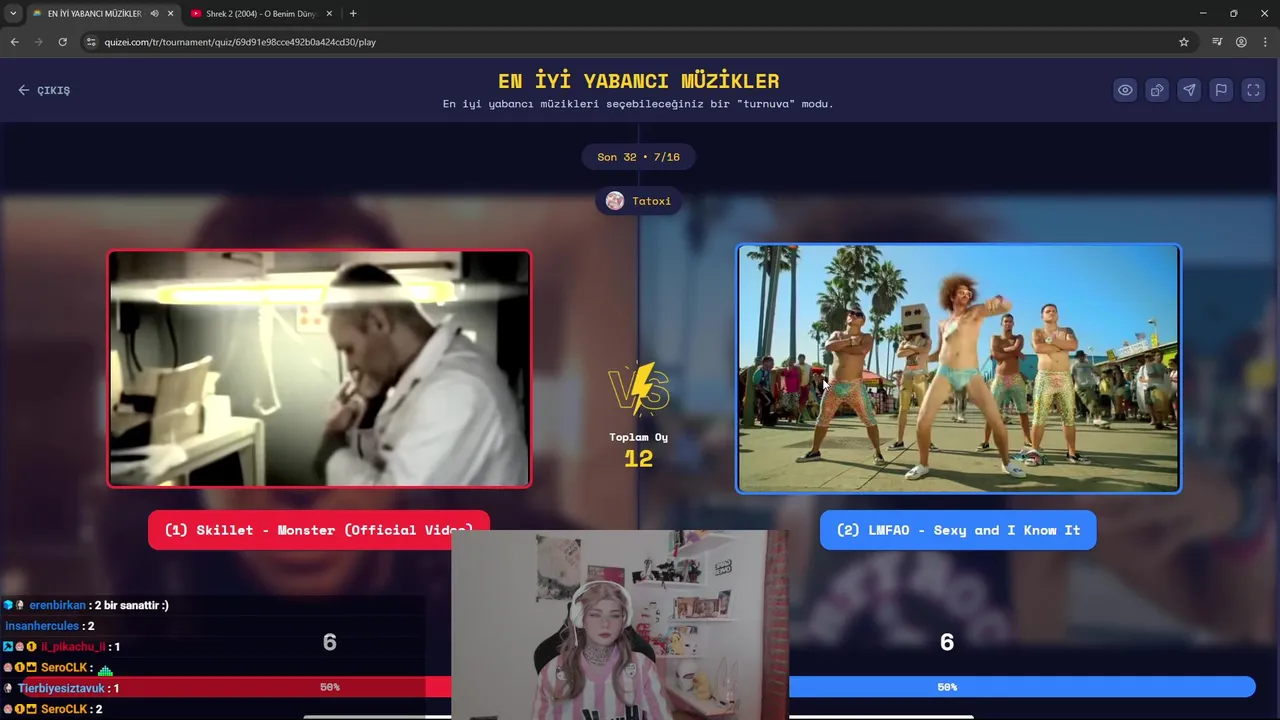The image size is (1280, 720).
Task: Click insanhercules chat username
Action: click(x=42, y=626)
